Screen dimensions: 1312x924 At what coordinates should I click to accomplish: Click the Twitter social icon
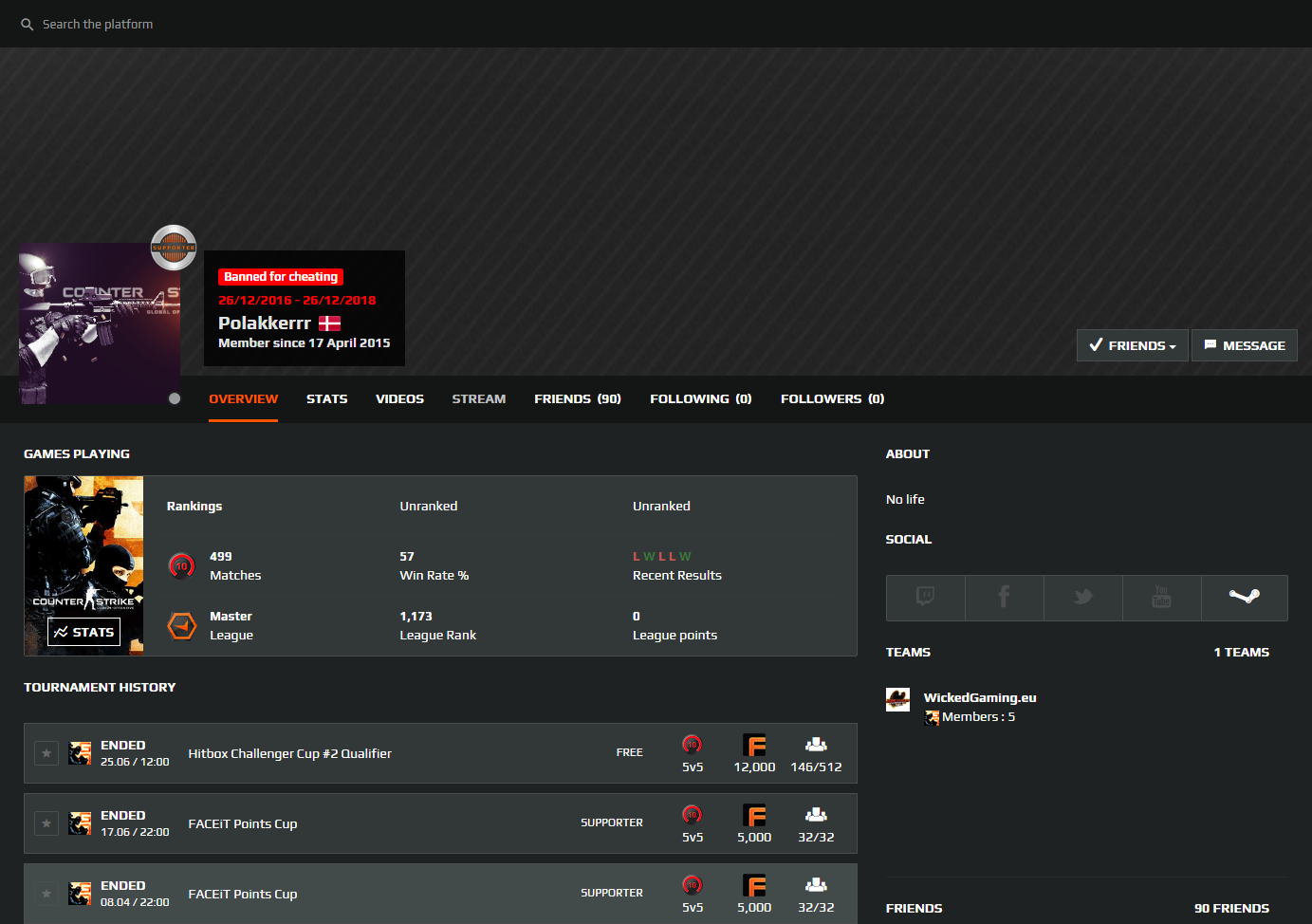pos(1083,598)
